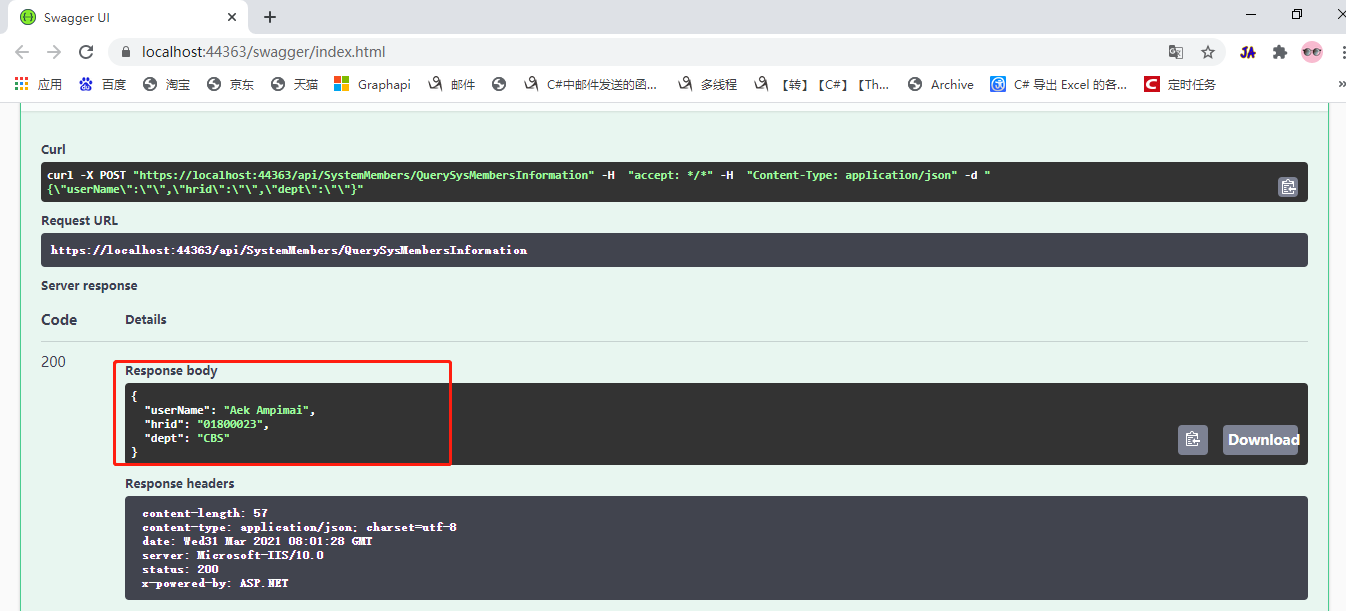The image size is (1346, 611).
Task: Click the Server response heading
Action: coord(89,285)
